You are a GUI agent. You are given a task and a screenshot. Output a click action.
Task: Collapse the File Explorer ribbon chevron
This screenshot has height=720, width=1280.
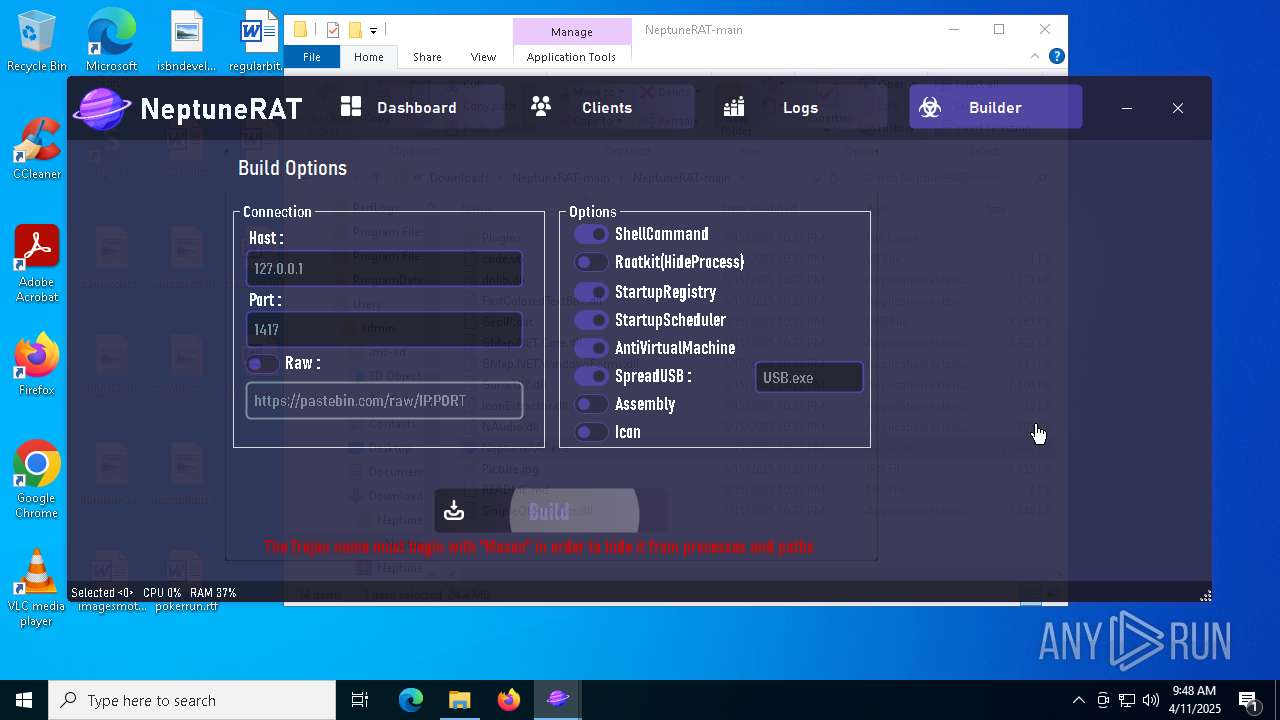click(x=1035, y=56)
